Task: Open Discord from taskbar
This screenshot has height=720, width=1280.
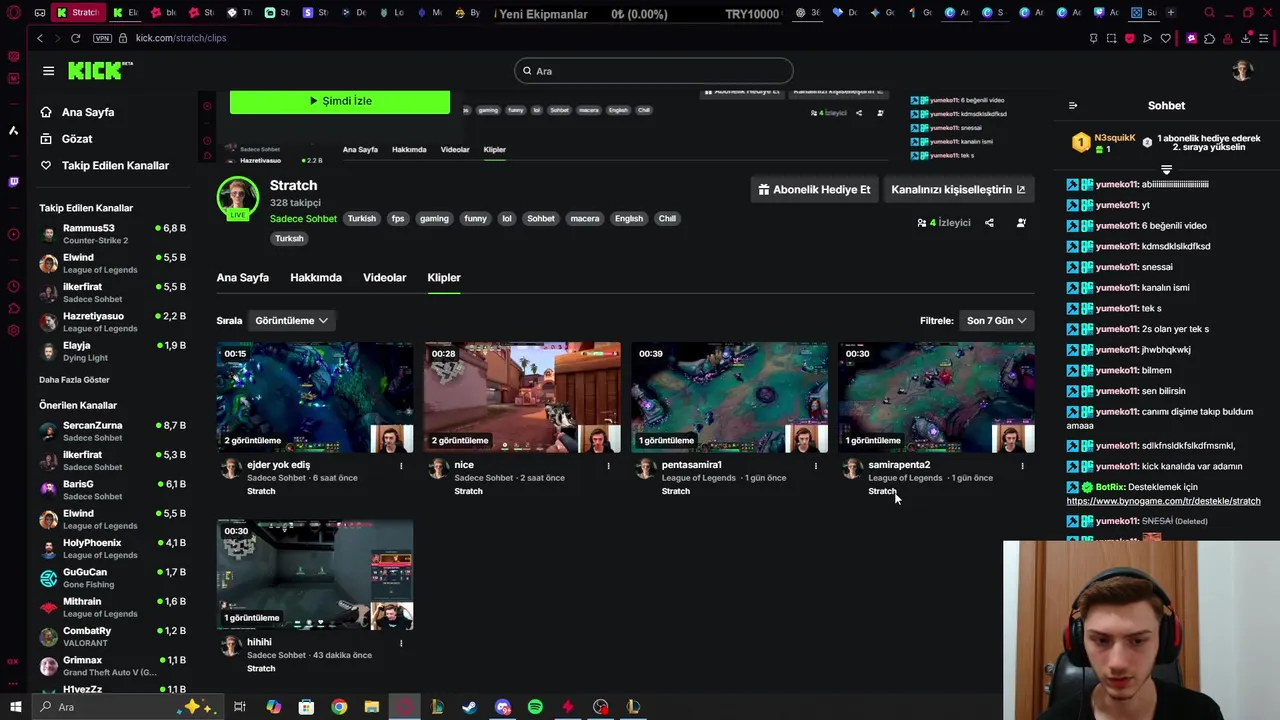Action: (502, 707)
